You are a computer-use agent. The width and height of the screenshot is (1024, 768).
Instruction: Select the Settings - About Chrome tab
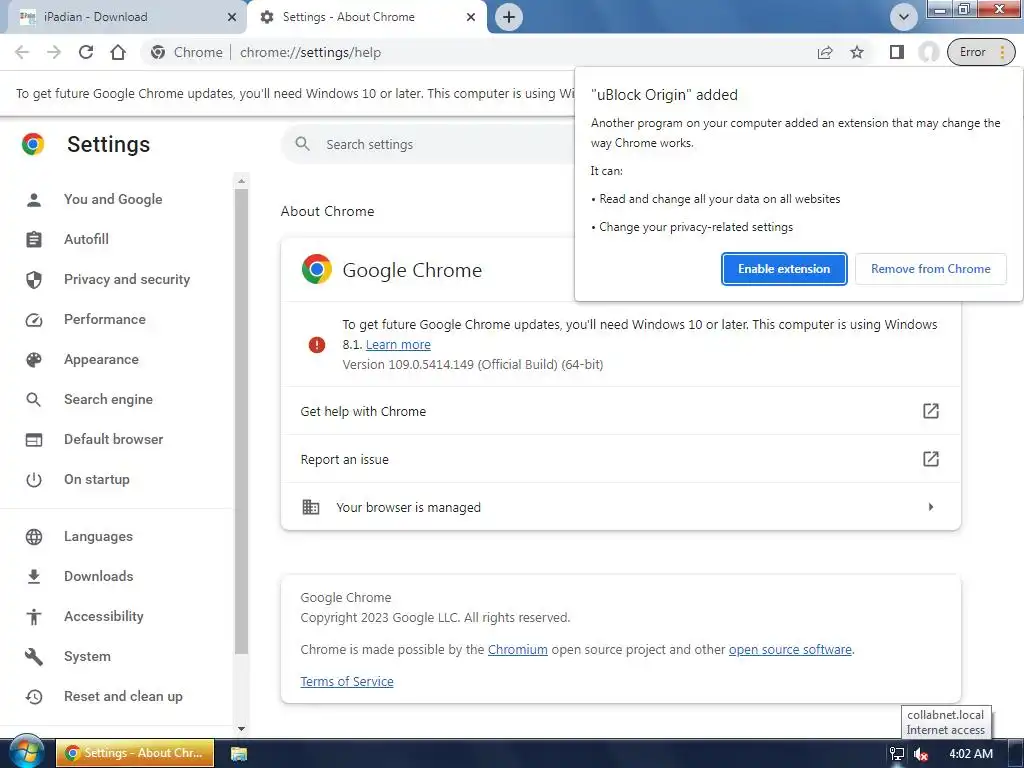(x=366, y=17)
